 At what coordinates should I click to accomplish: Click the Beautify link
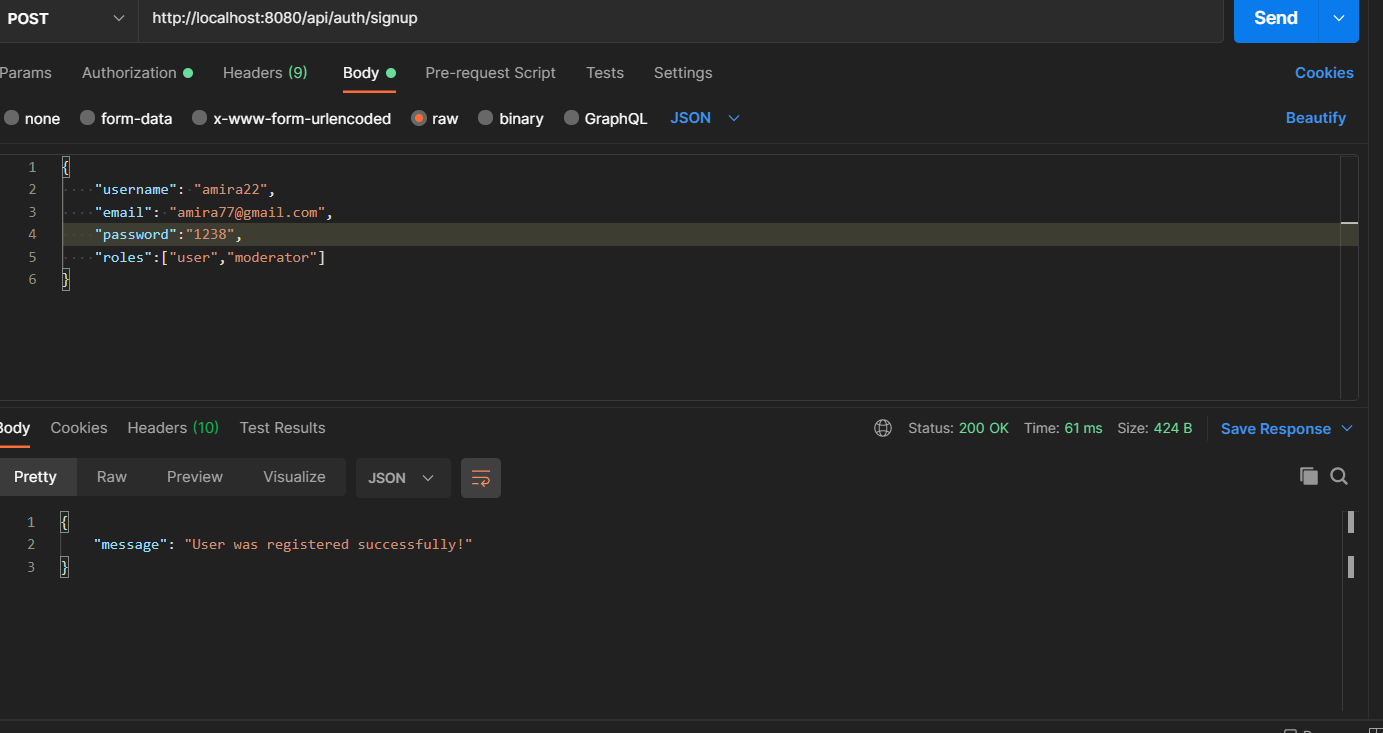(1315, 118)
